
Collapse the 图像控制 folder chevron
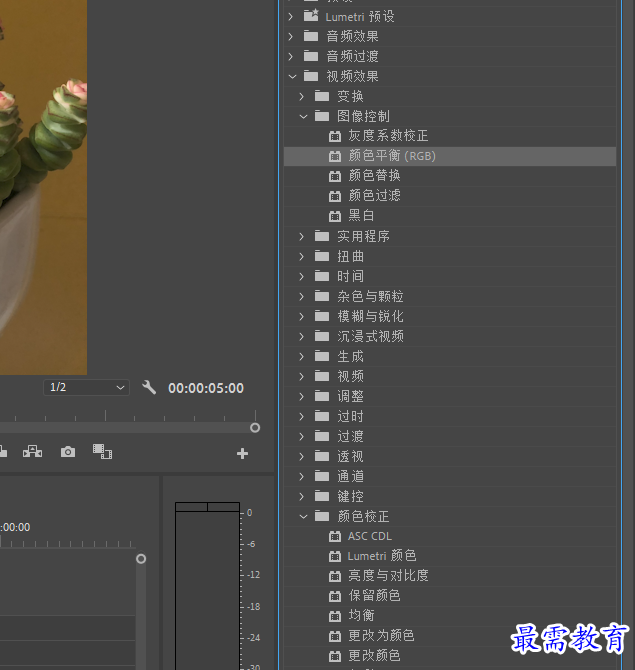(x=303, y=116)
